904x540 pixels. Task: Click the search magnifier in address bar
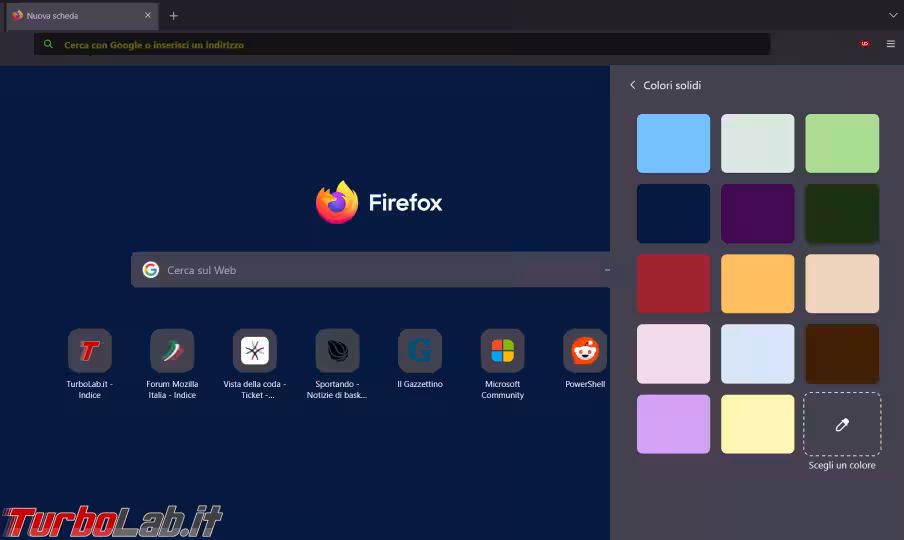click(x=48, y=44)
